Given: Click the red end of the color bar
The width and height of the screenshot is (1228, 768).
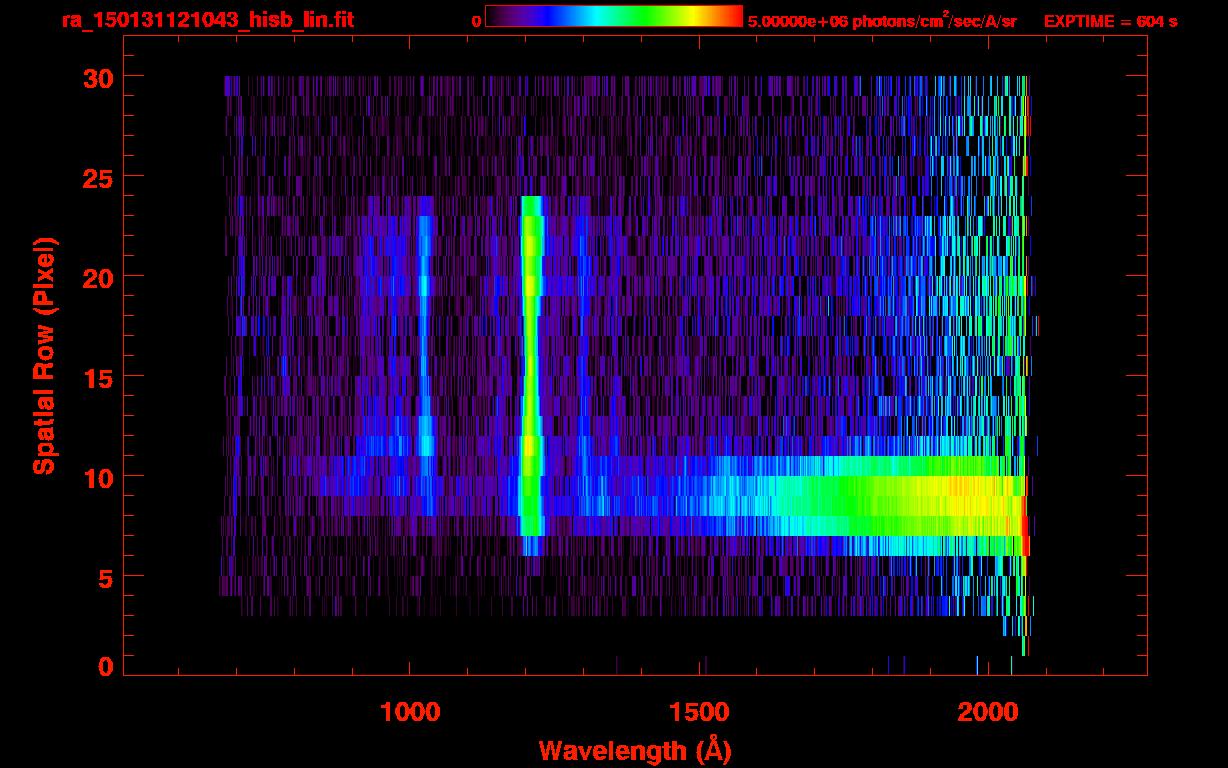Looking at the screenshot, I should [x=735, y=16].
